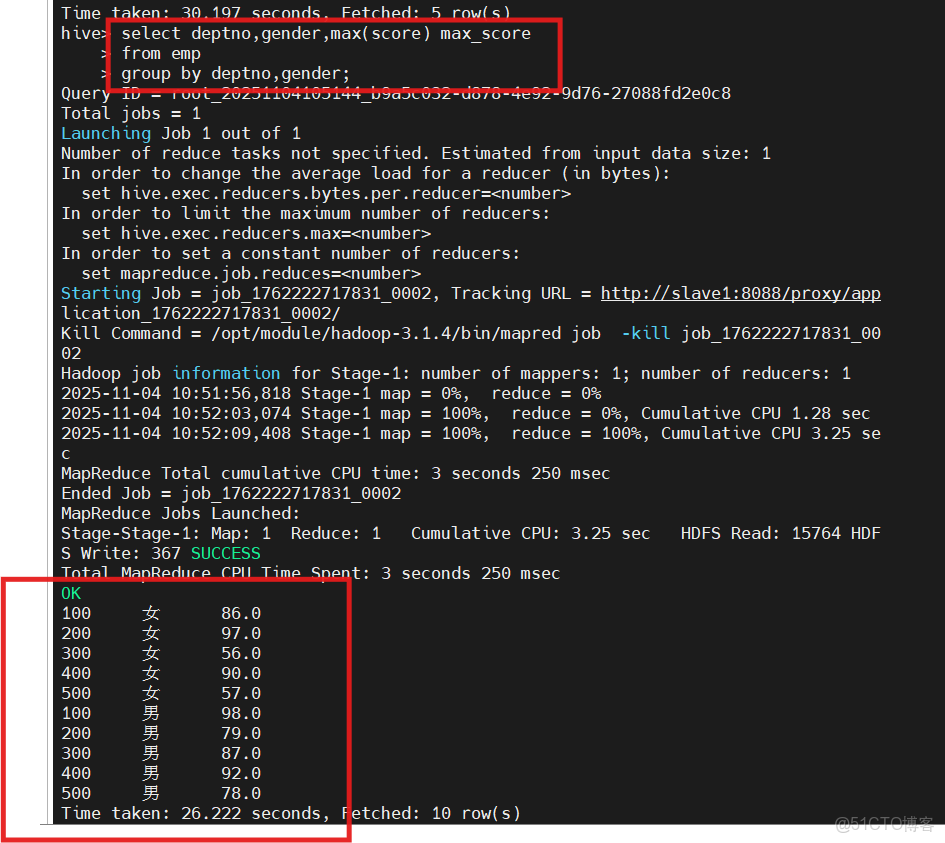Click deptno 100 in the 86.0 row
The height and width of the screenshot is (843, 945).
(76, 613)
